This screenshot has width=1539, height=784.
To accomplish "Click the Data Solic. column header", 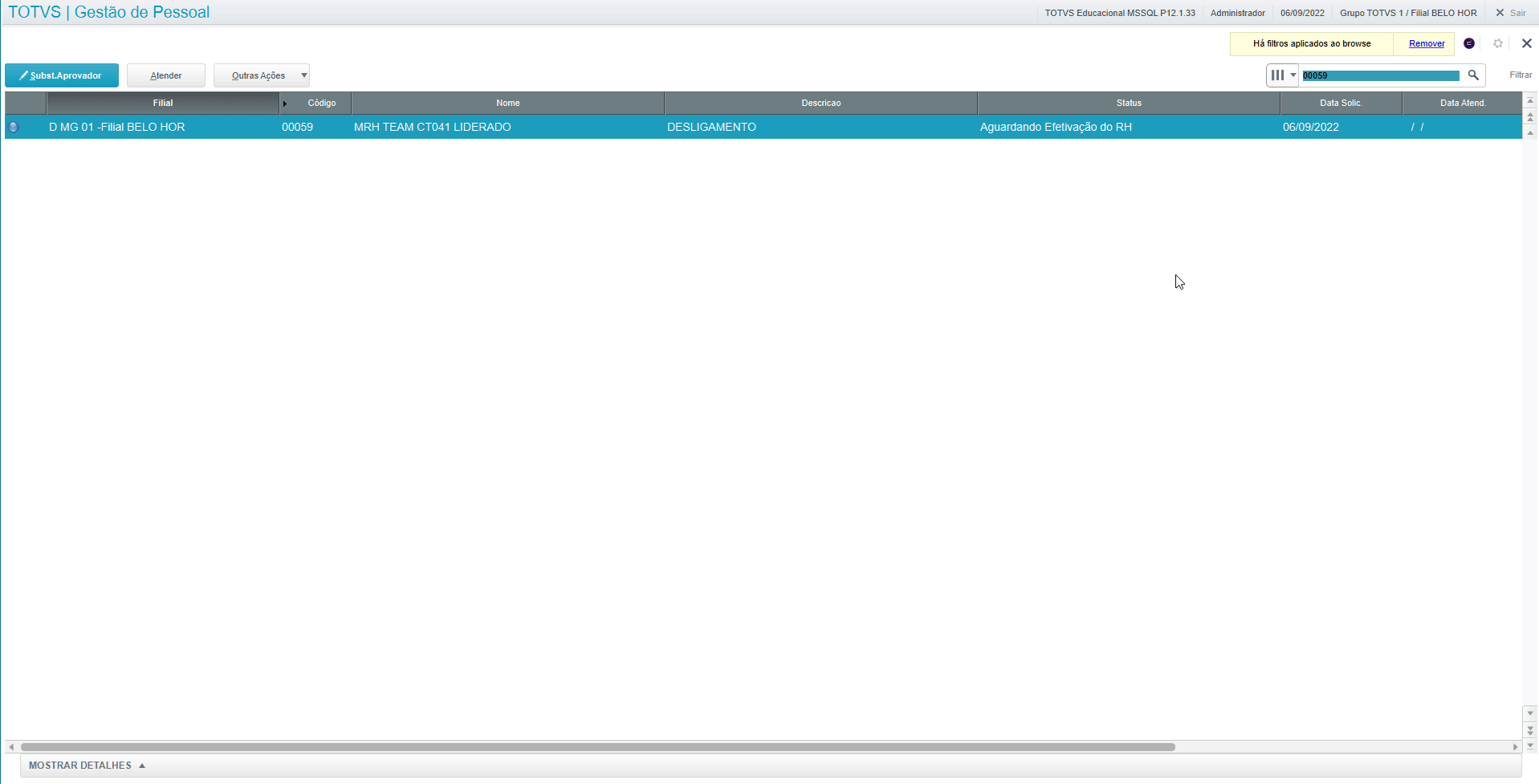I will (x=1342, y=103).
